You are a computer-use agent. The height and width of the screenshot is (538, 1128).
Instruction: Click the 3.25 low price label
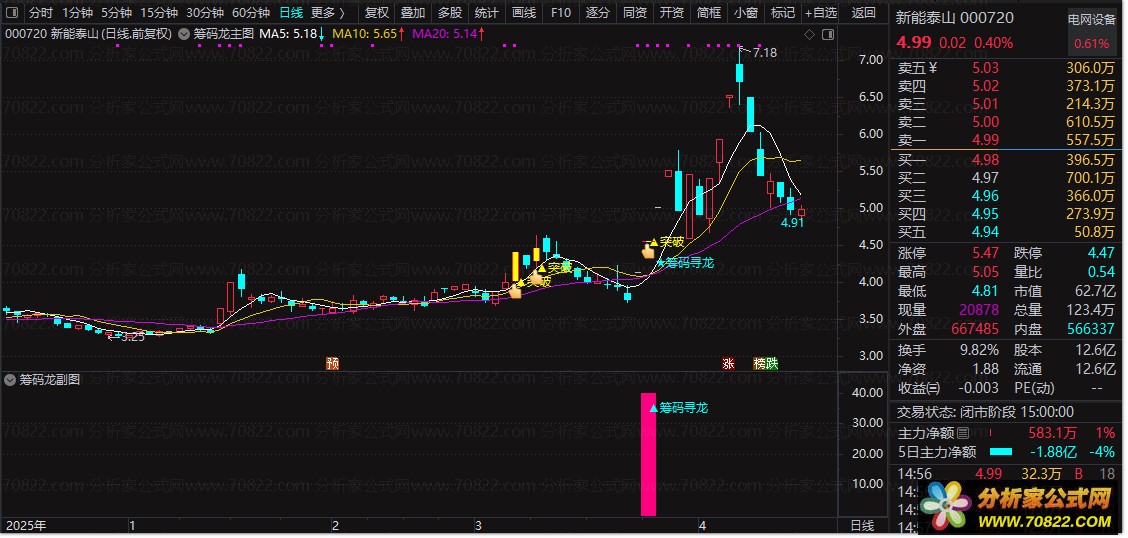[132, 337]
